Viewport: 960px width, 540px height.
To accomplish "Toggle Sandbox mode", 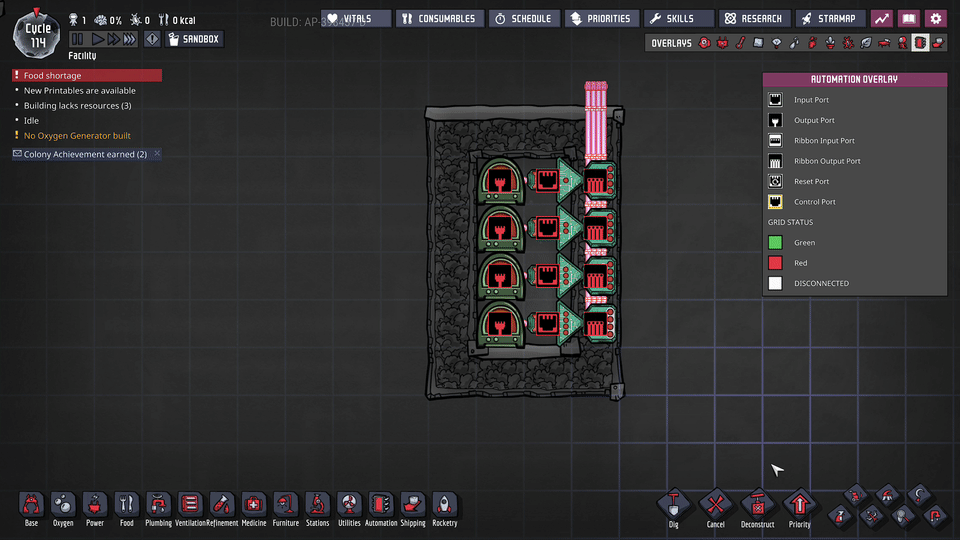I will pos(194,39).
